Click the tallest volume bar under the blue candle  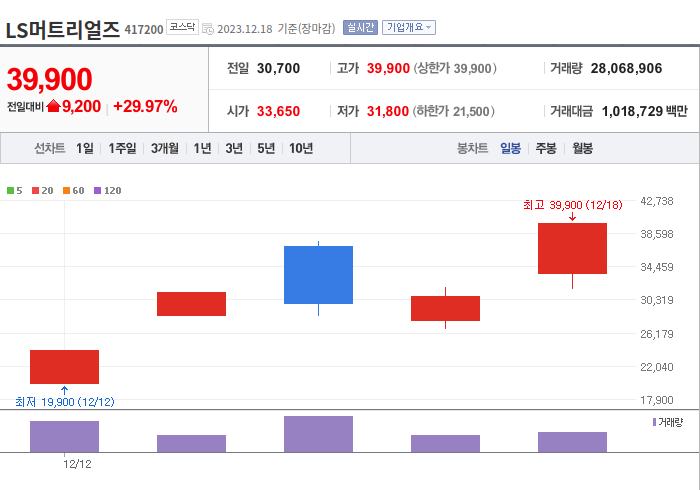(318, 434)
